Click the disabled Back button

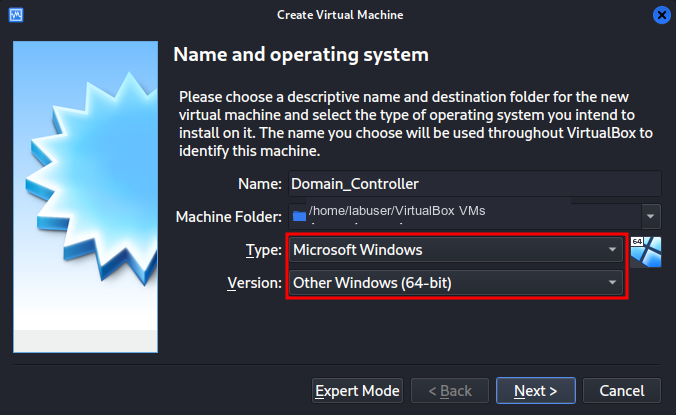[x=450, y=391]
